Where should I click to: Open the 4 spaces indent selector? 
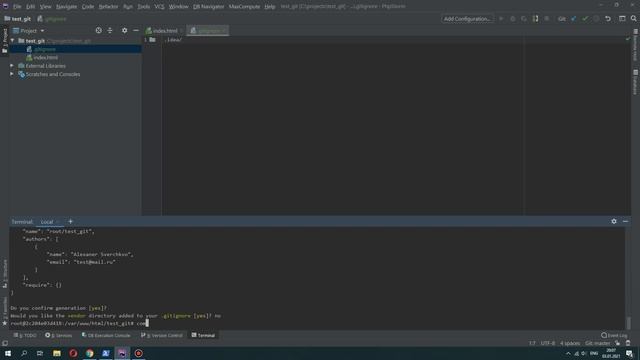point(570,343)
